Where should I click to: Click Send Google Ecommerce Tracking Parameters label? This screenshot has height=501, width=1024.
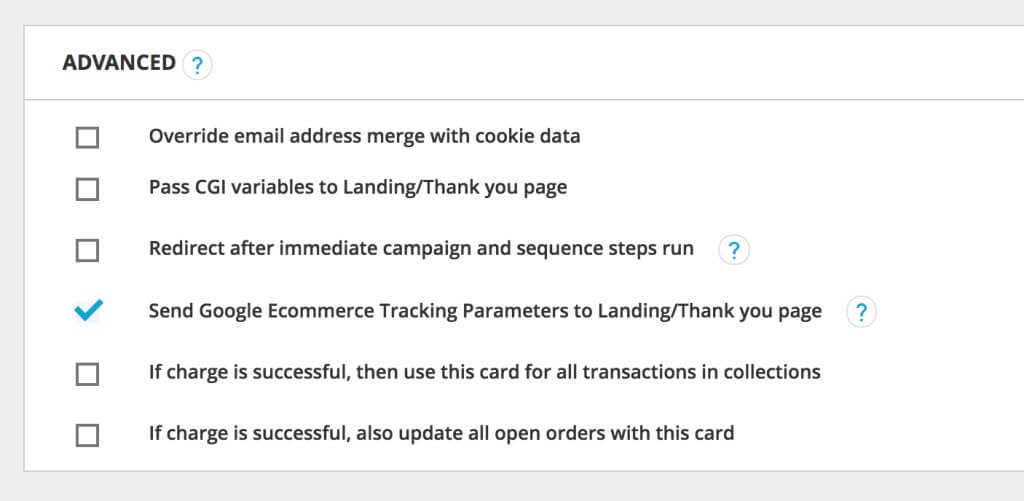pyautogui.click(x=485, y=312)
